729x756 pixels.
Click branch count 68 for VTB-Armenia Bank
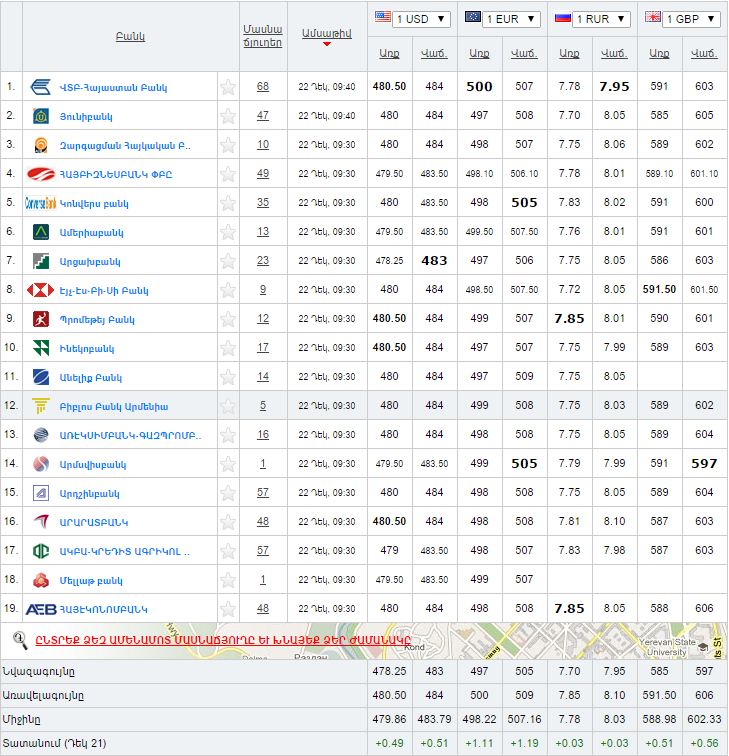coord(263,87)
